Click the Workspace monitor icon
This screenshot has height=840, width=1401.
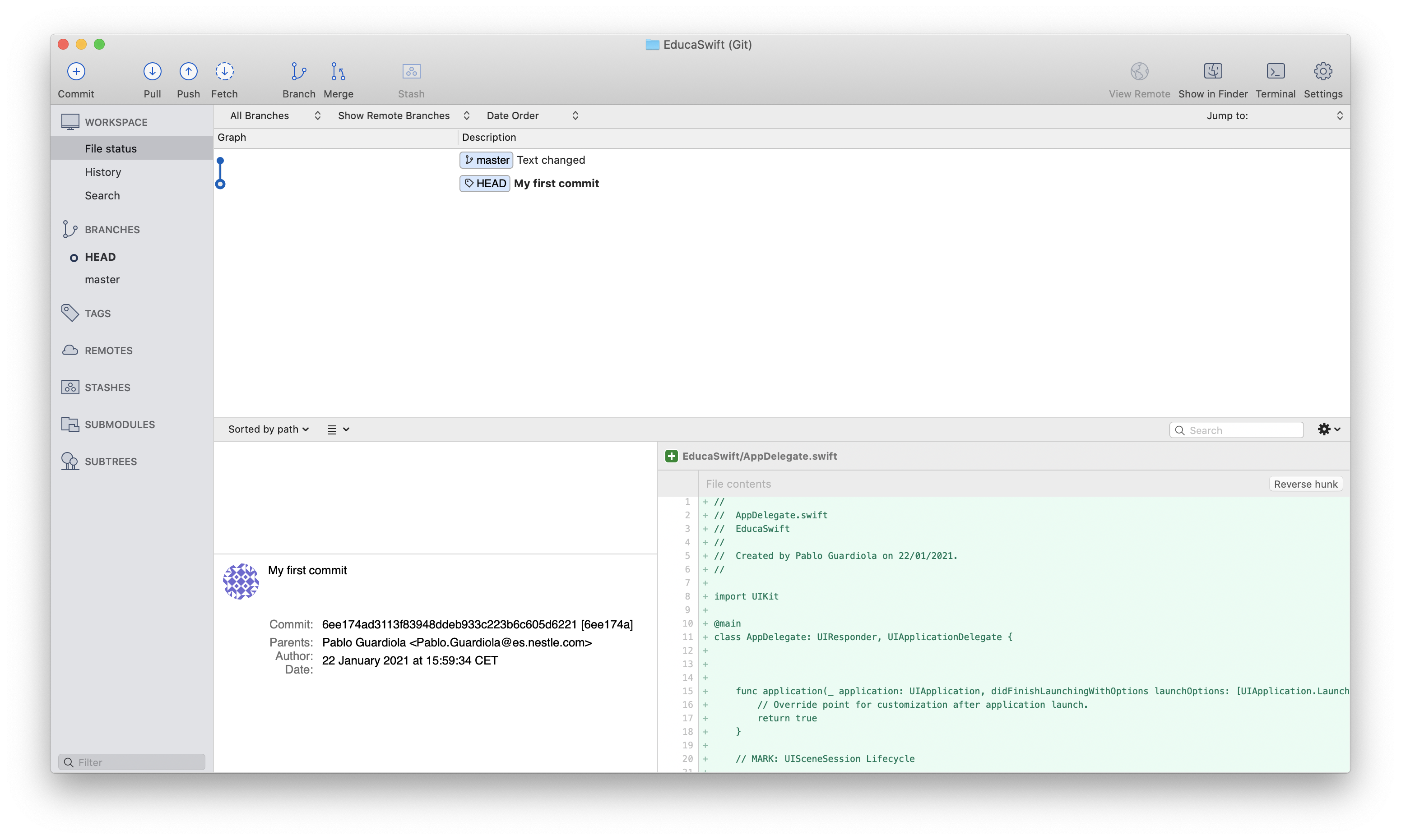(x=70, y=122)
